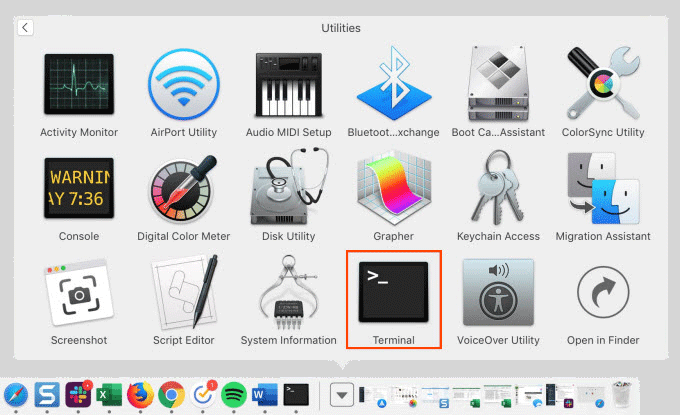Open the Screenshot utility

click(x=79, y=293)
